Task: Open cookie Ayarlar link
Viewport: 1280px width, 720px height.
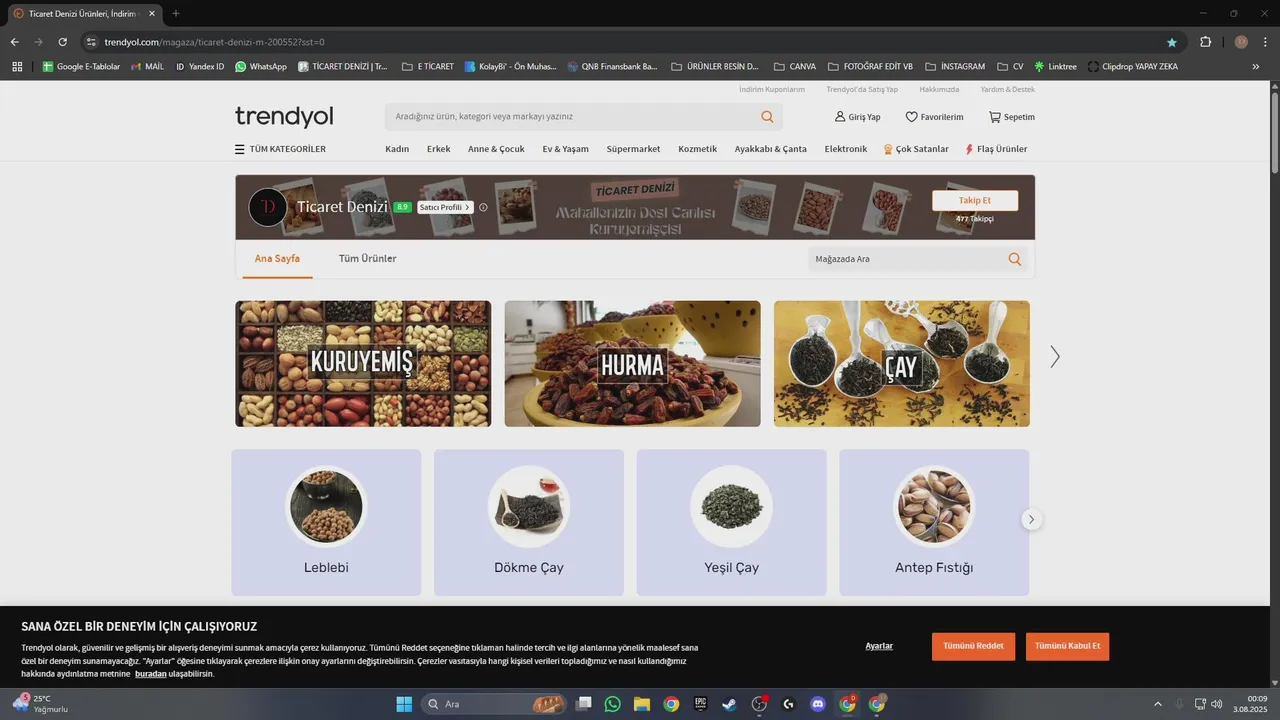Action: click(x=879, y=646)
